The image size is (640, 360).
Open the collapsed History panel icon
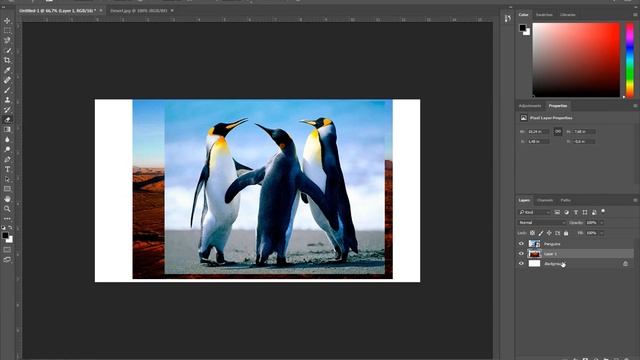[507, 18]
